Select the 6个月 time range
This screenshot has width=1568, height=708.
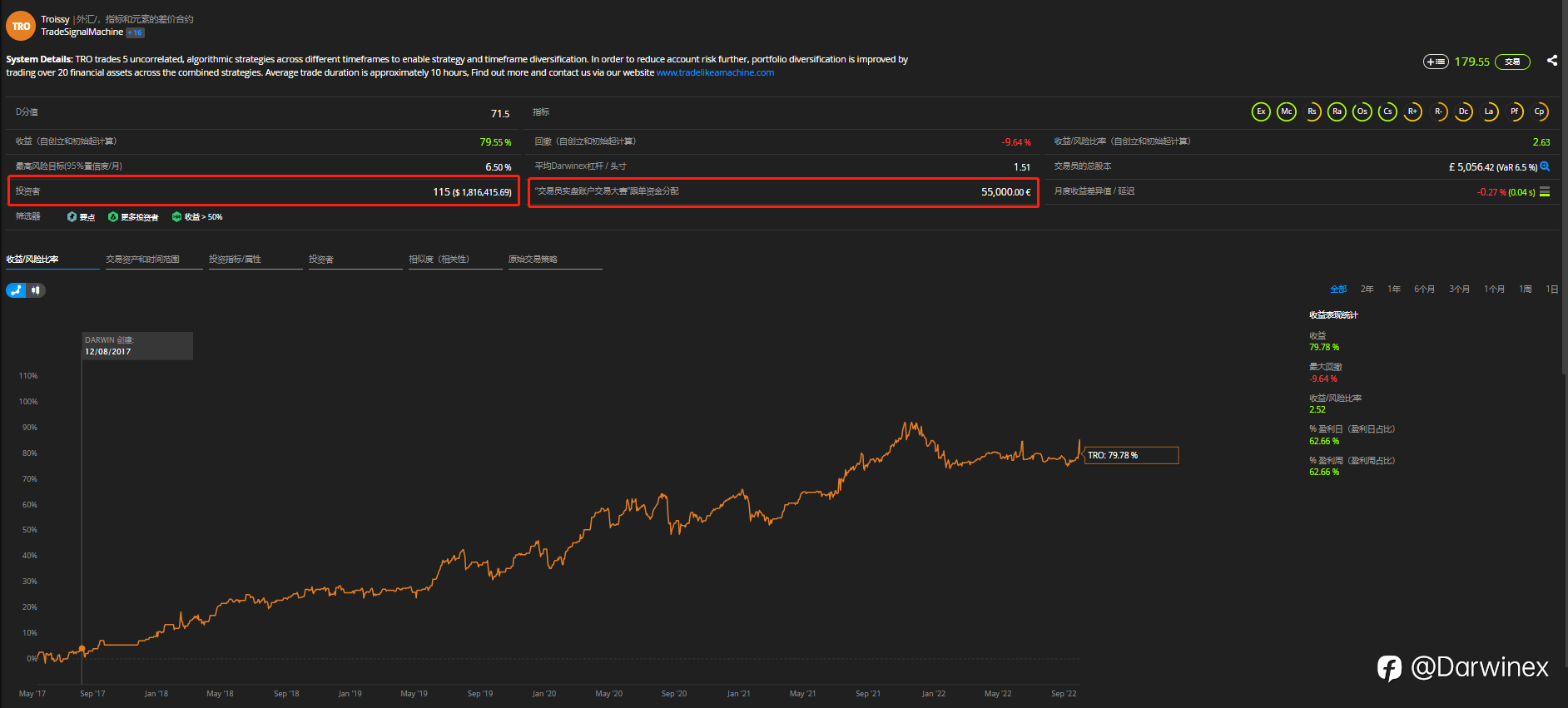1424,290
